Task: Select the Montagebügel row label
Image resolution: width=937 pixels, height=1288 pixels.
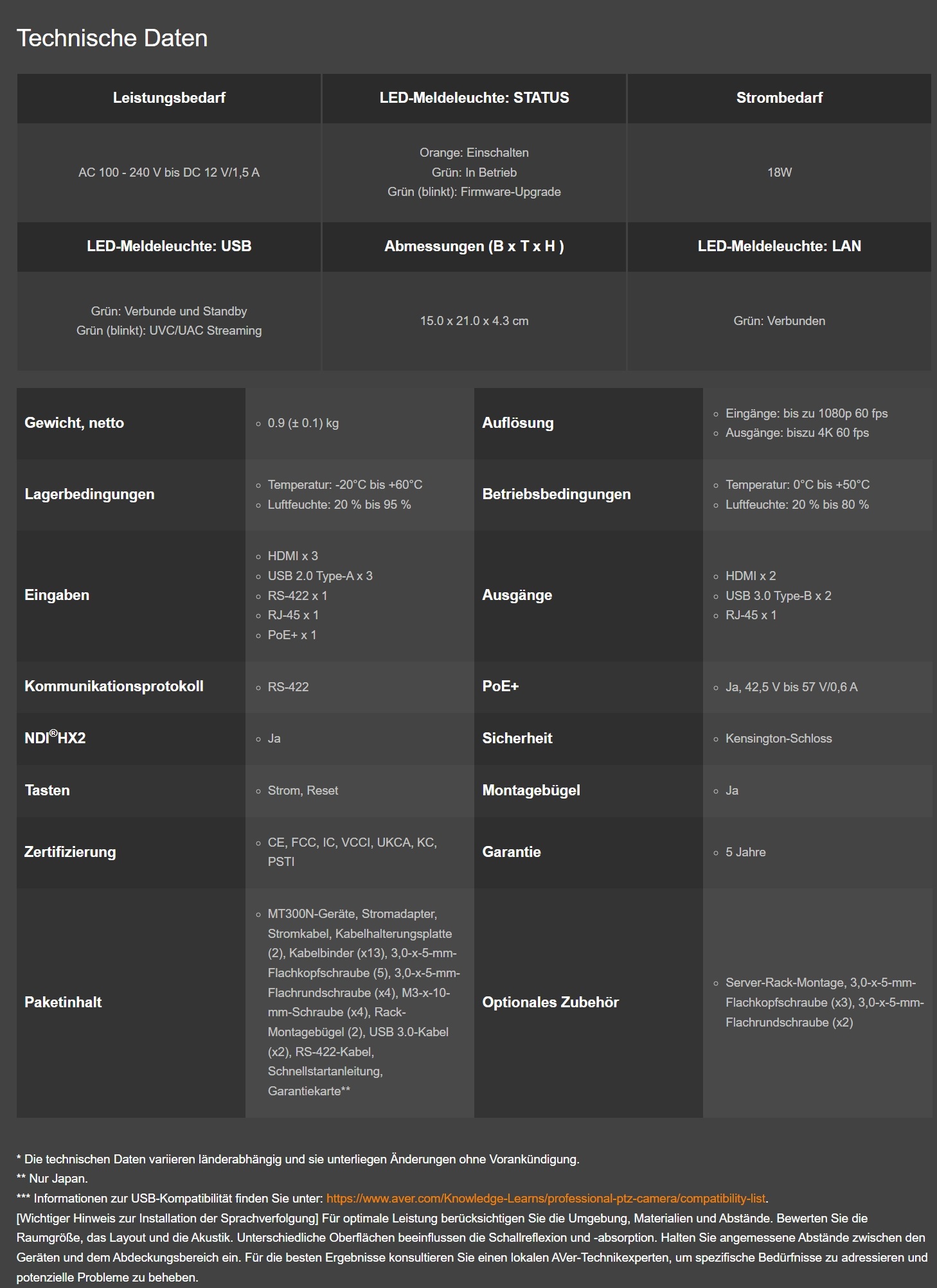Action: coord(531,790)
